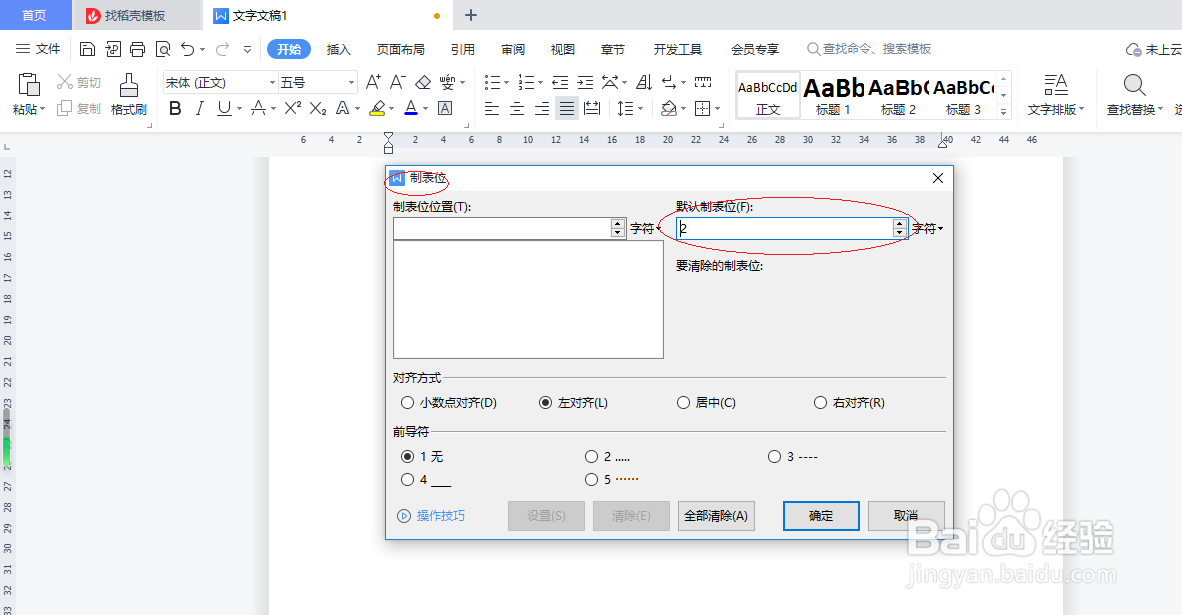Switch to the 插入 ribbon tab
Viewport: 1182px width, 615px height.
point(338,48)
